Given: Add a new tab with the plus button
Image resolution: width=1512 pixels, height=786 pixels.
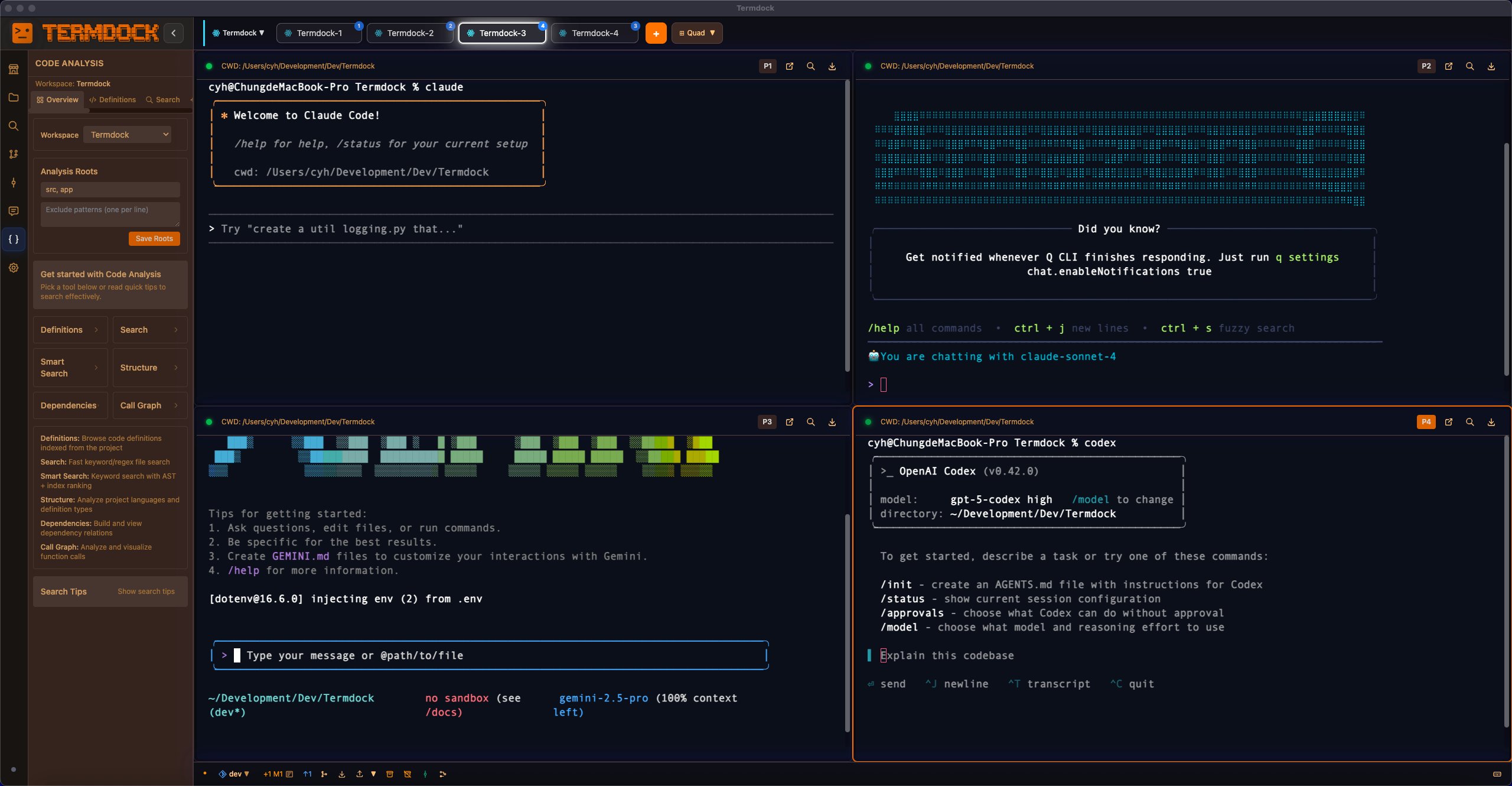Looking at the screenshot, I should pos(656,33).
